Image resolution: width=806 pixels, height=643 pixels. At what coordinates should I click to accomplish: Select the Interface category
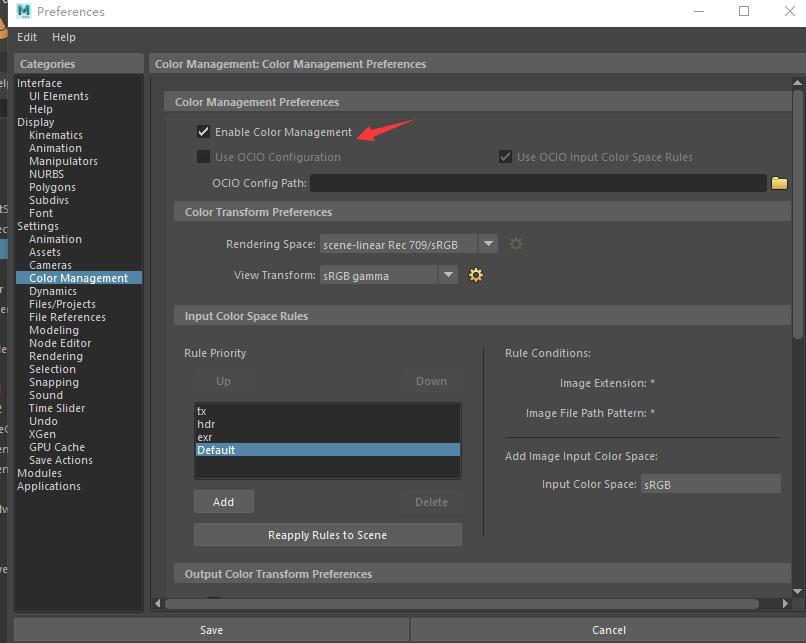point(39,83)
